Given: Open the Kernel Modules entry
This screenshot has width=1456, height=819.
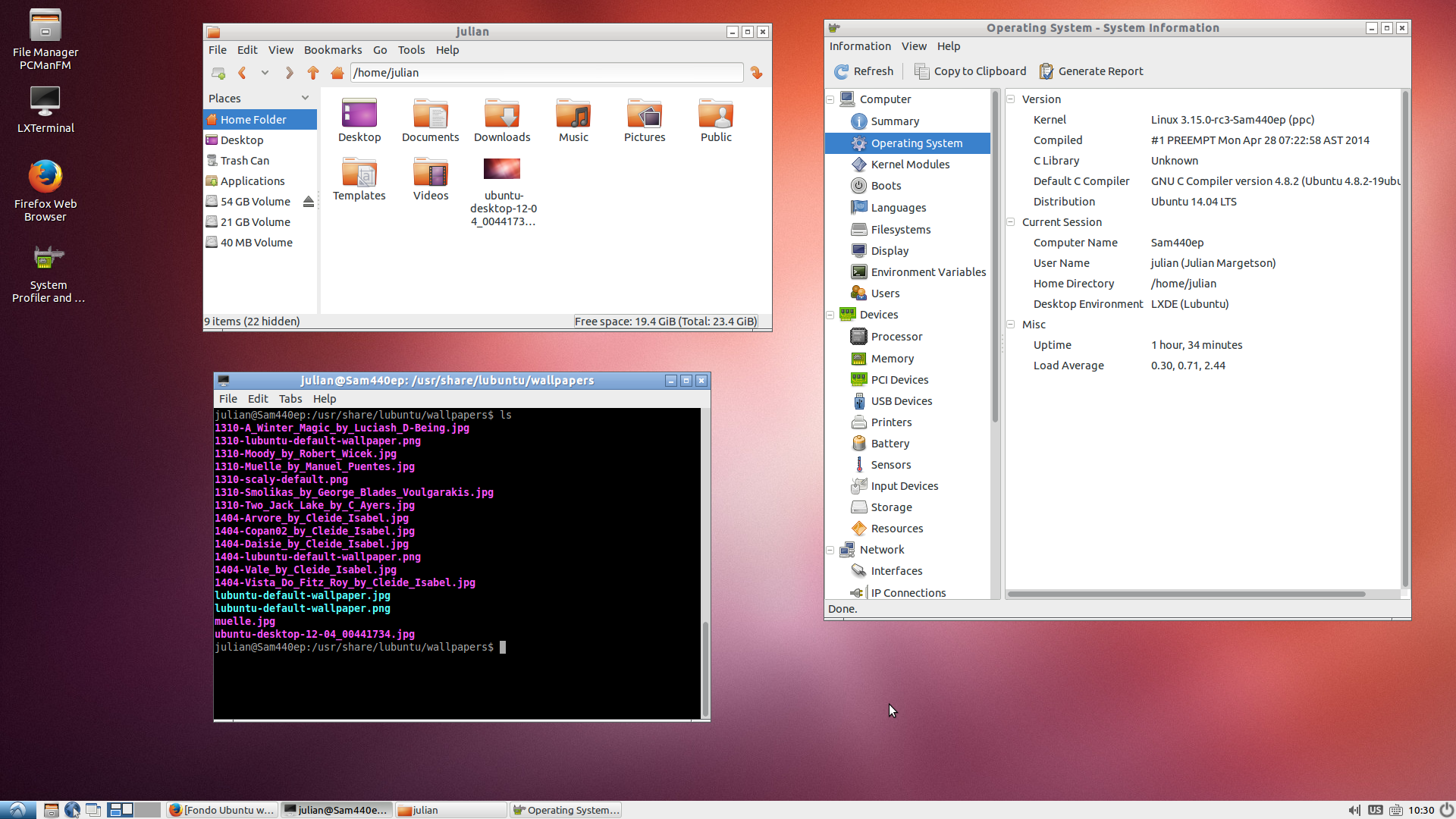Looking at the screenshot, I should [909, 165].
